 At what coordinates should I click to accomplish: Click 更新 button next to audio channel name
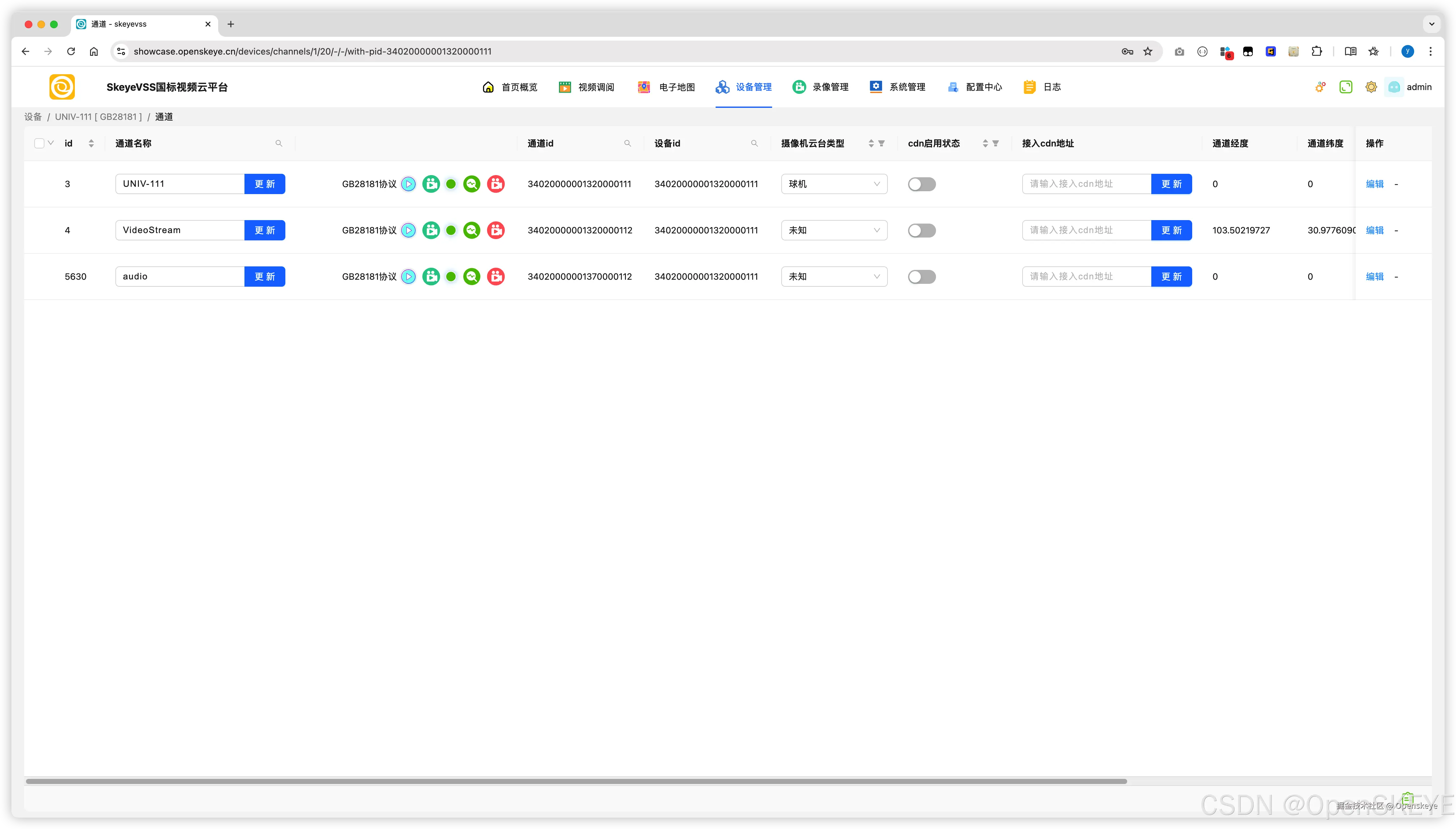point(265,277)
